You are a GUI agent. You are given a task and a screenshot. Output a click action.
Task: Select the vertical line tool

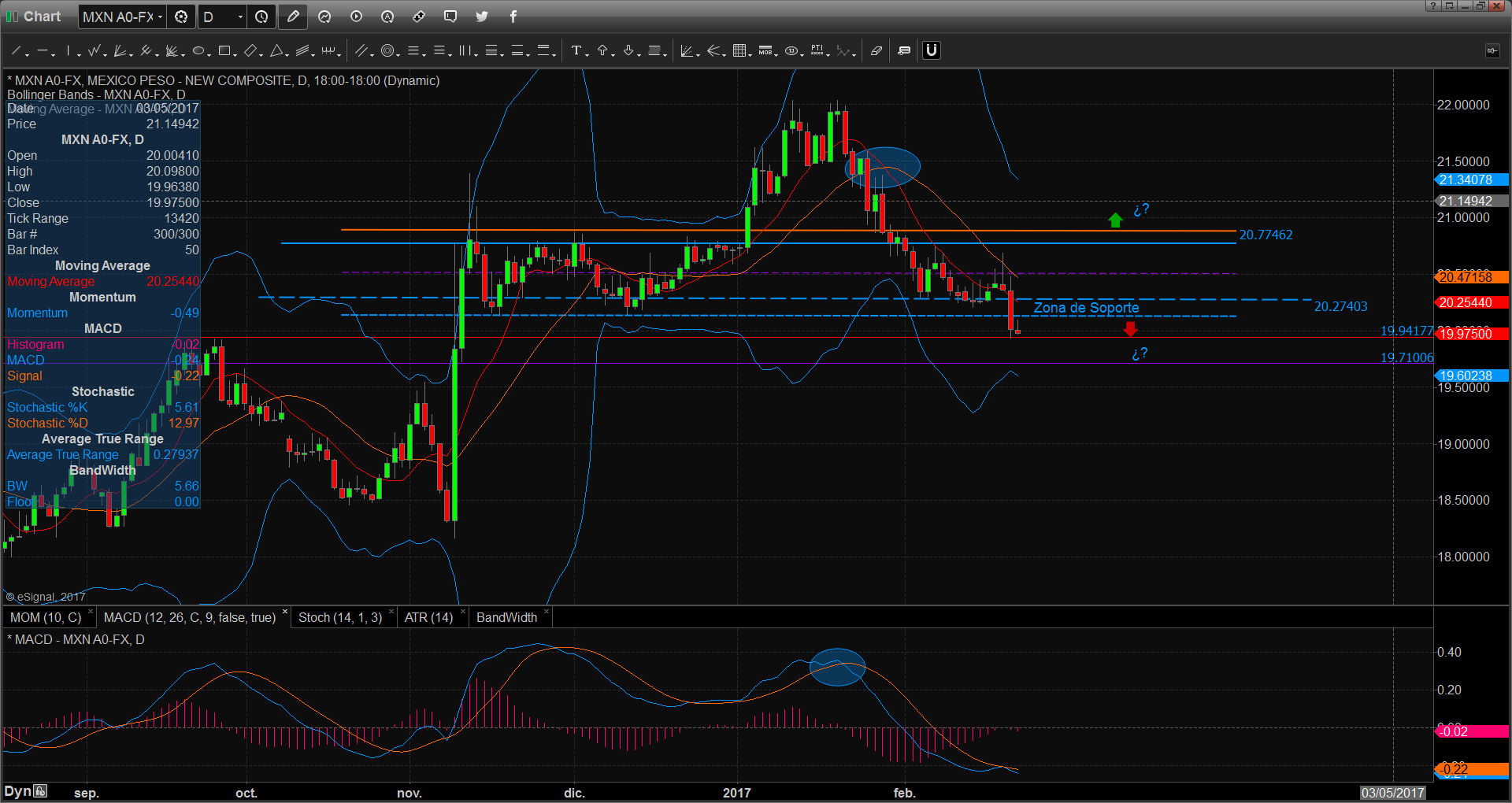coord(69,51)
